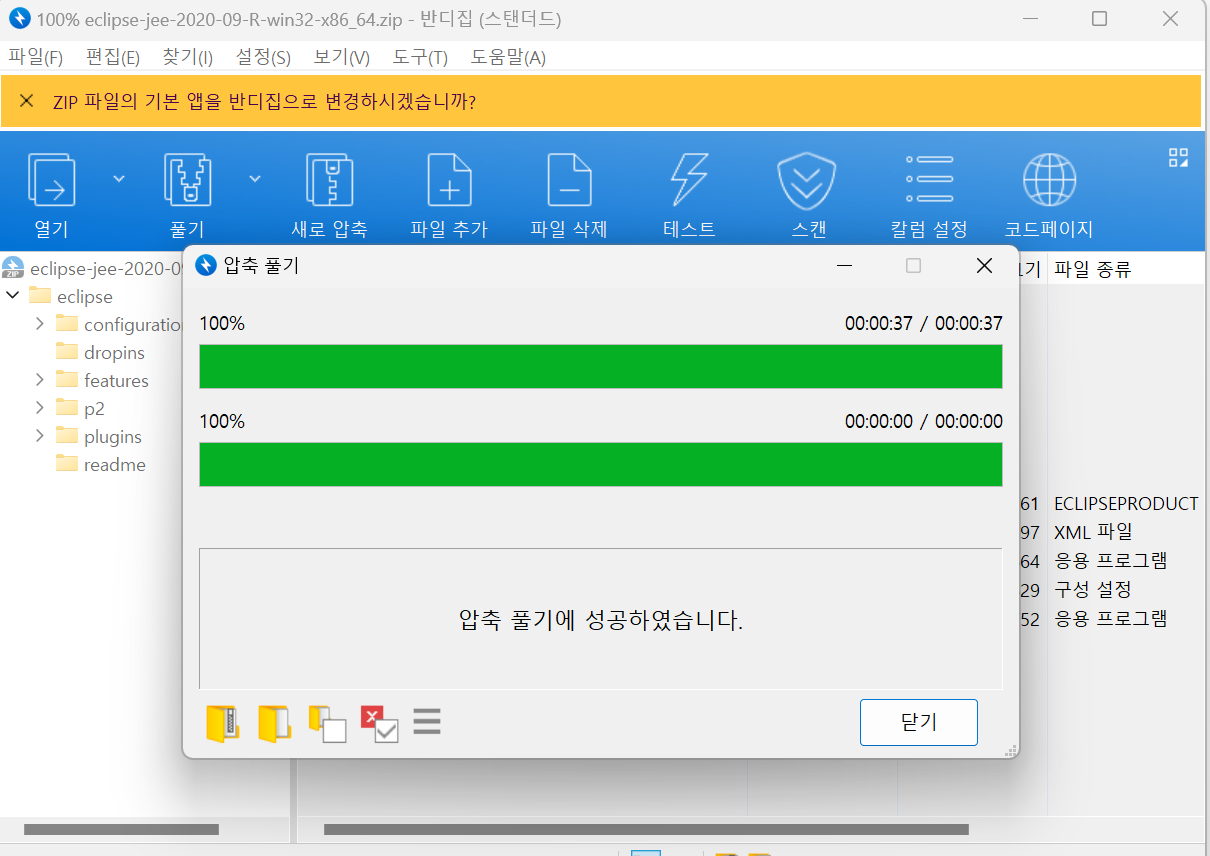Open dropdown arrow next to 풀기
Image resolution: width=1210 pixels, height=856 pixels.
[x=255, y=178]
